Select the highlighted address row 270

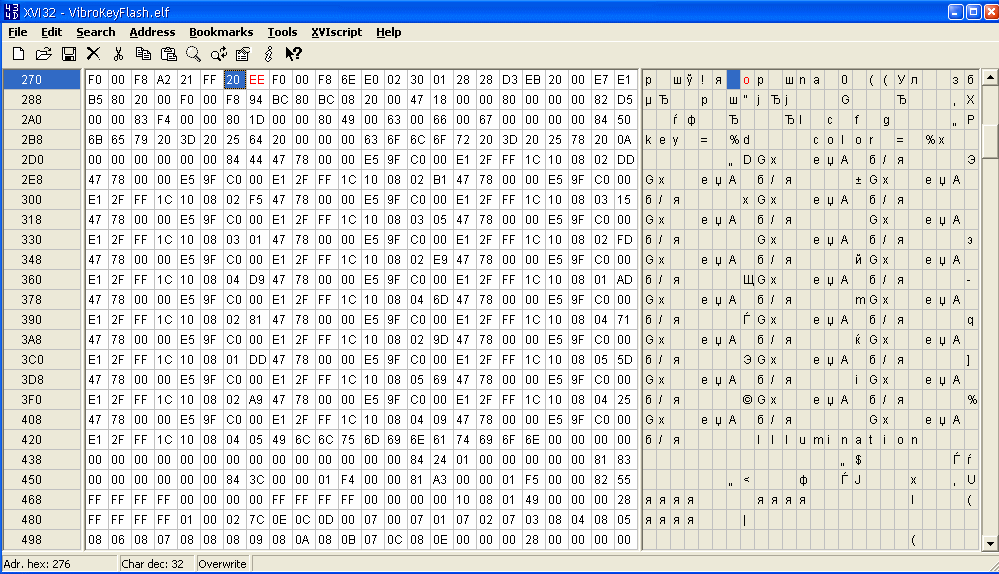42,80
